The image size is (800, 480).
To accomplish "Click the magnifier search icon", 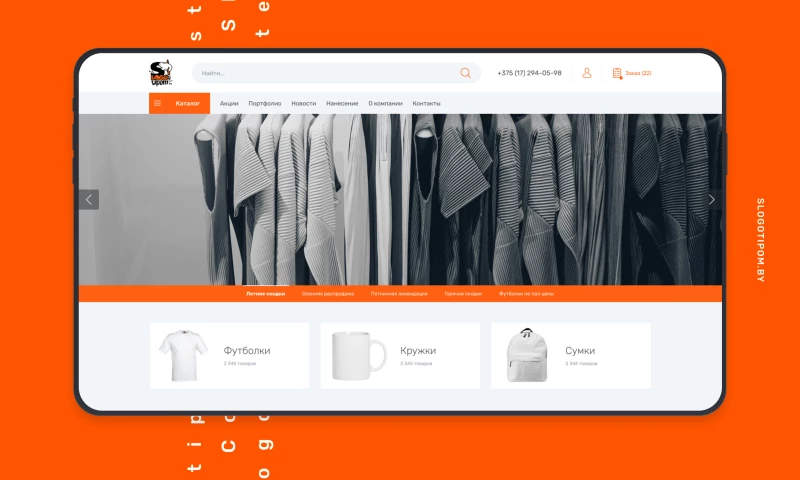I will [465, 73].
